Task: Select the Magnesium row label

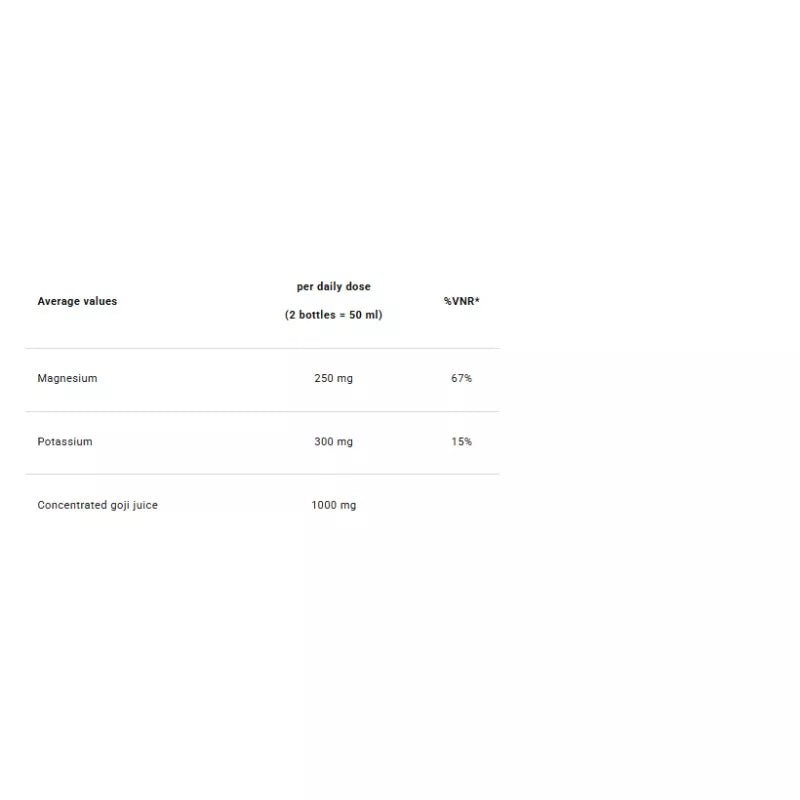Action: point(67,379)
